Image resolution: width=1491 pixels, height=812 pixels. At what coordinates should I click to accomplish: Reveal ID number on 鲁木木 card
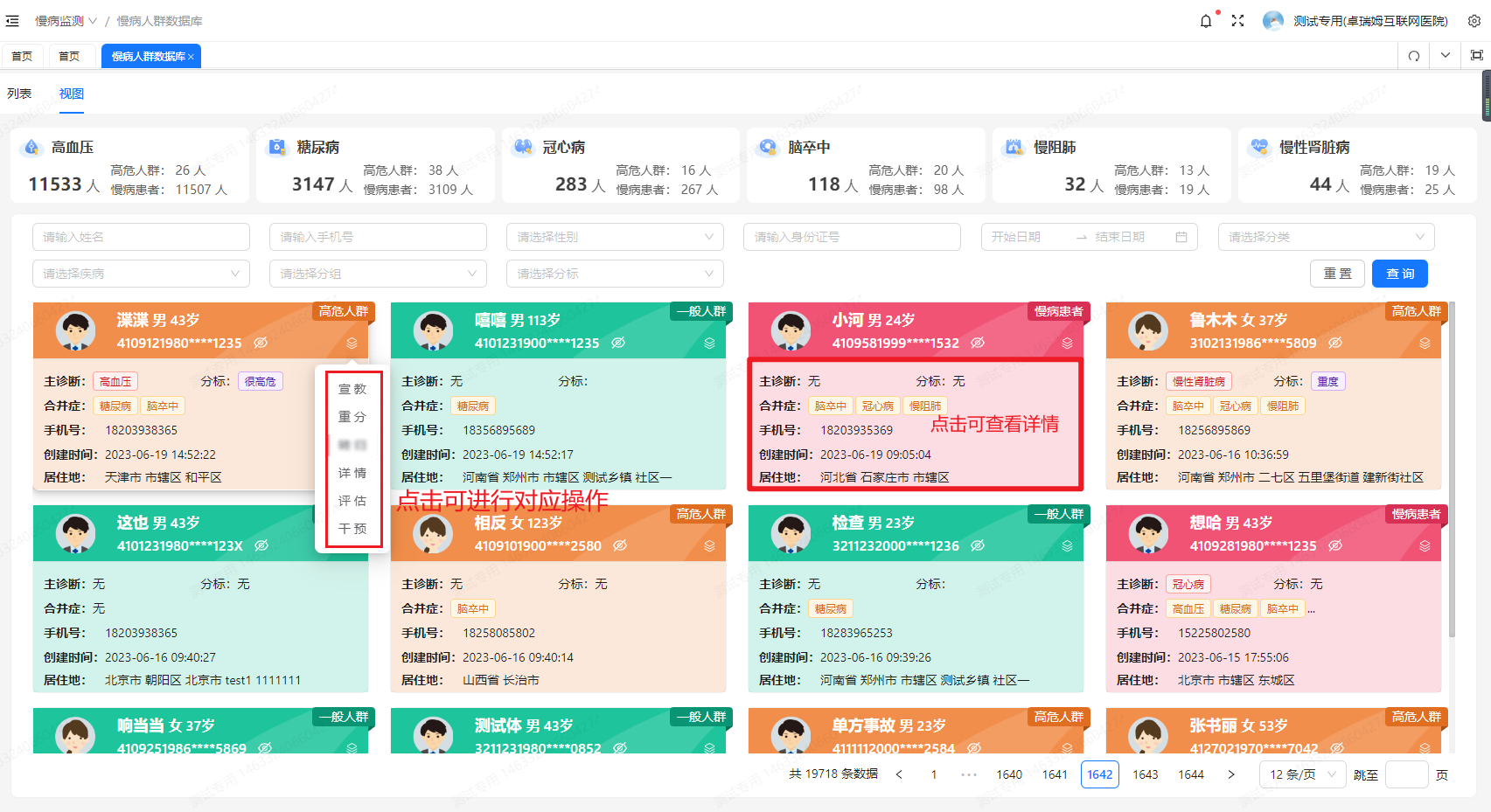tap(1335, 343)
